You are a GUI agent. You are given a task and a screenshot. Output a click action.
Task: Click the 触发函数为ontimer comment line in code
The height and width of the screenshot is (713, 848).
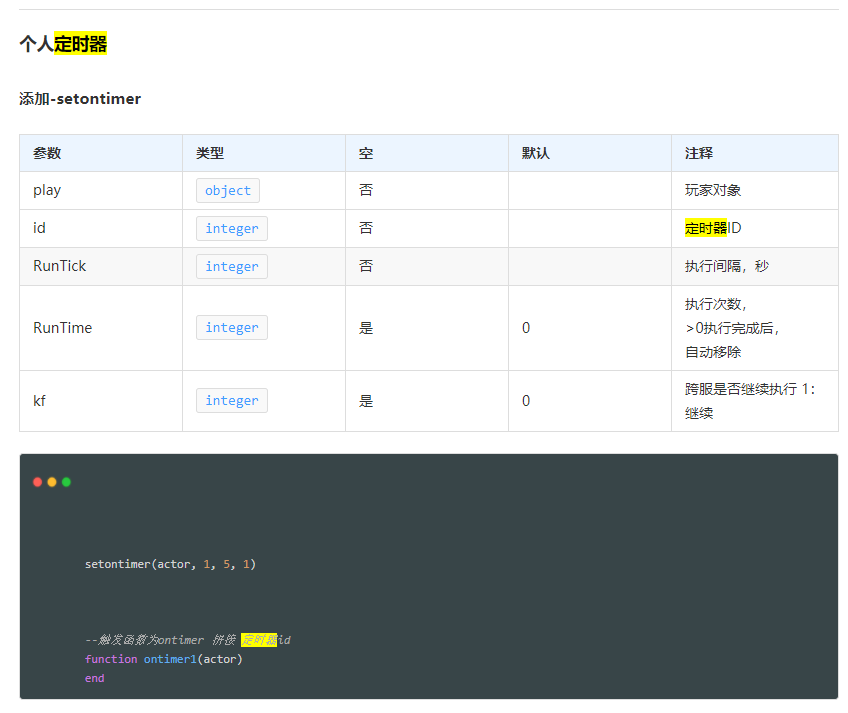point(187,640)
